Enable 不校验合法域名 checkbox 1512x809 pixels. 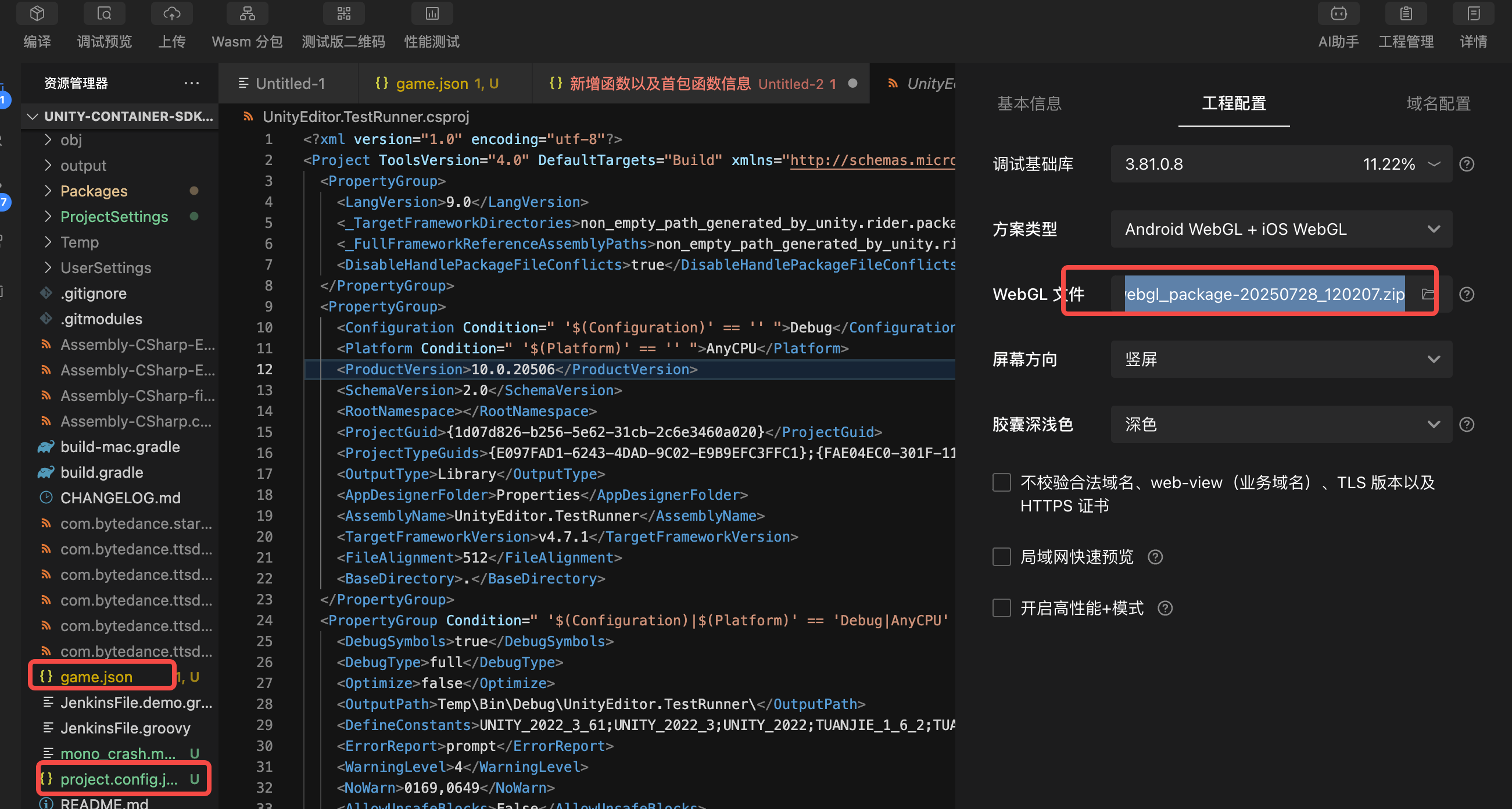coord(1001,482)
